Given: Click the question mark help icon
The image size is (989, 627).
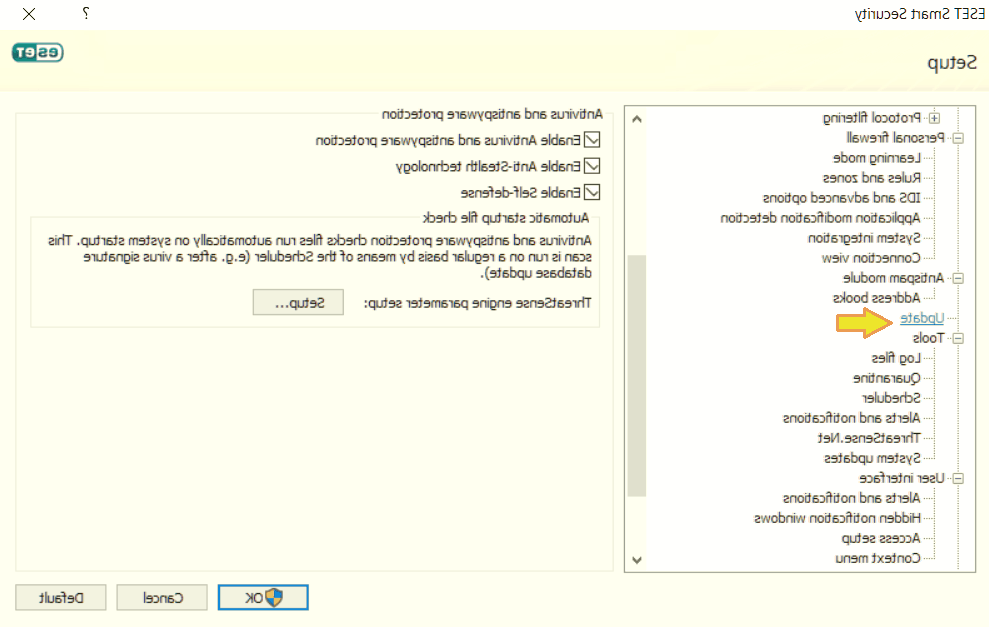Looking at the screenshot, I should [x=86, y=13].
